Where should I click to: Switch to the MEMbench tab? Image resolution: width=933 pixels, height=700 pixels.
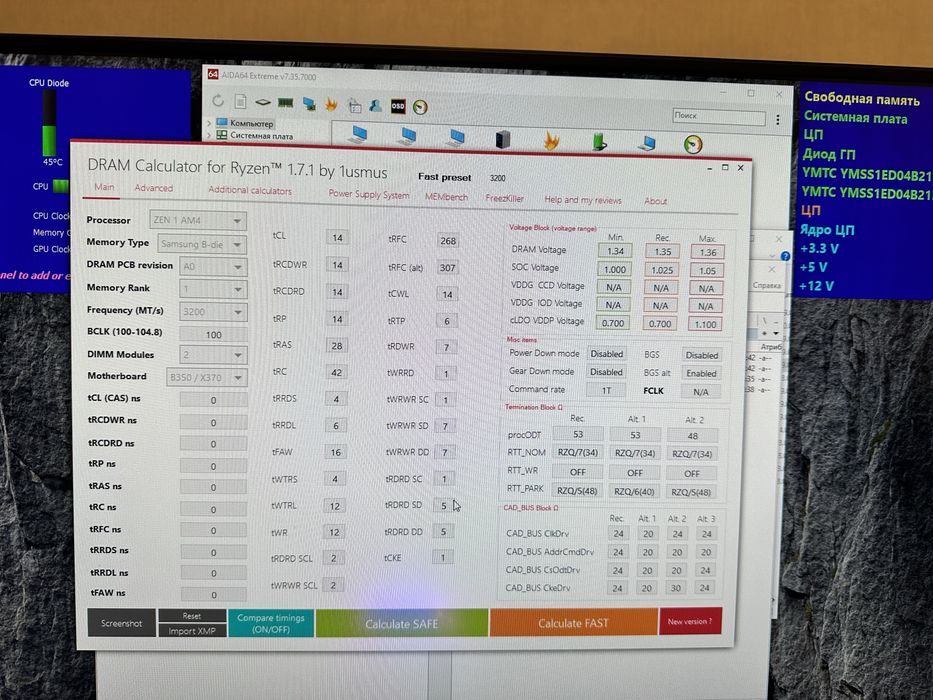[x=446, y=196]
